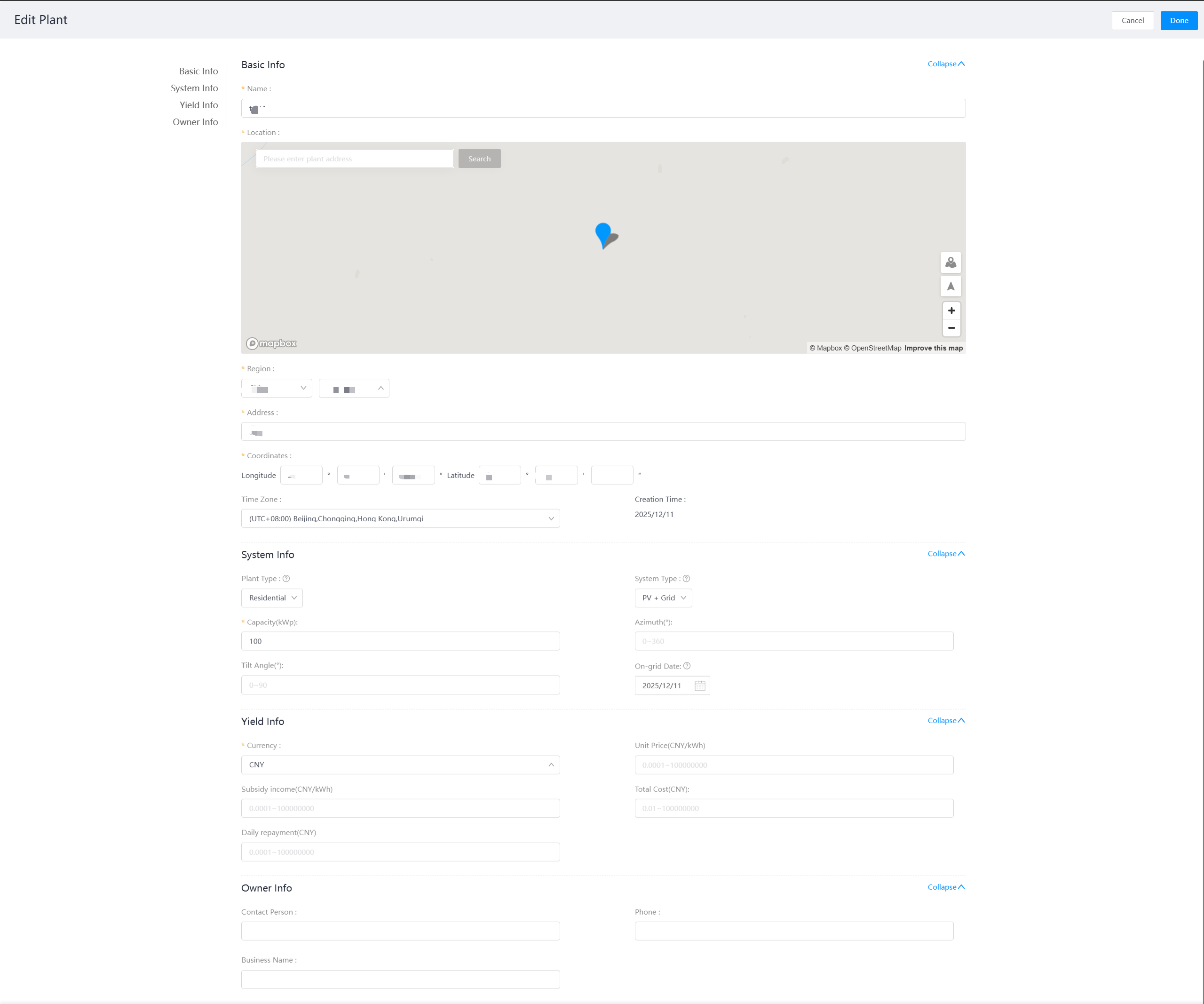Click the map Search button
Screen dimensions: 1204x1004
(479, 159)
